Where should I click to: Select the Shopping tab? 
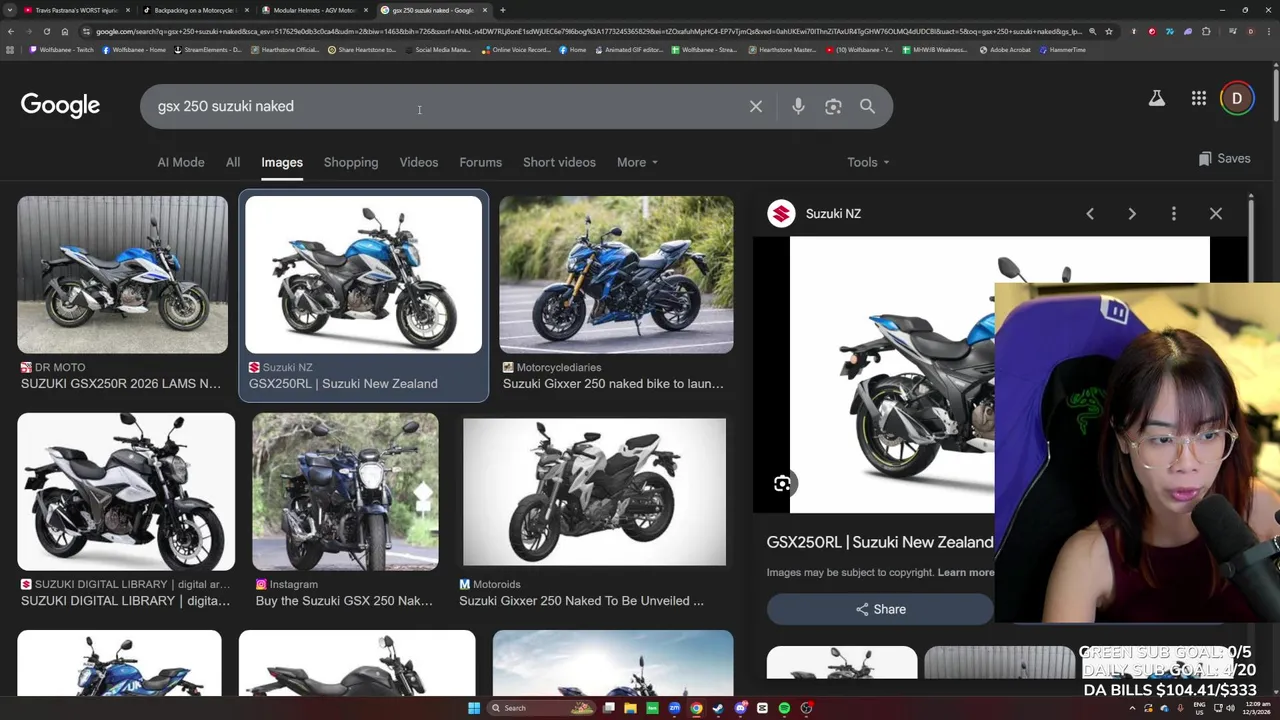click(351, 162)
